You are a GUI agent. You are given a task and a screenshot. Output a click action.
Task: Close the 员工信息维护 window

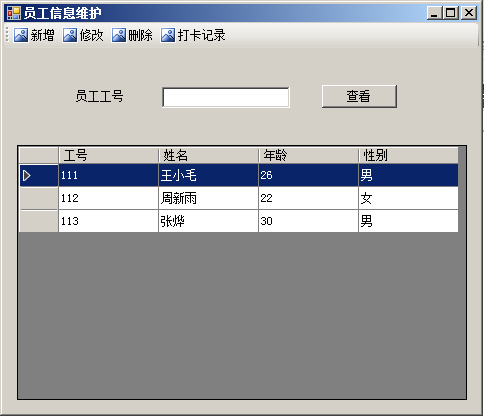(469, 13)
